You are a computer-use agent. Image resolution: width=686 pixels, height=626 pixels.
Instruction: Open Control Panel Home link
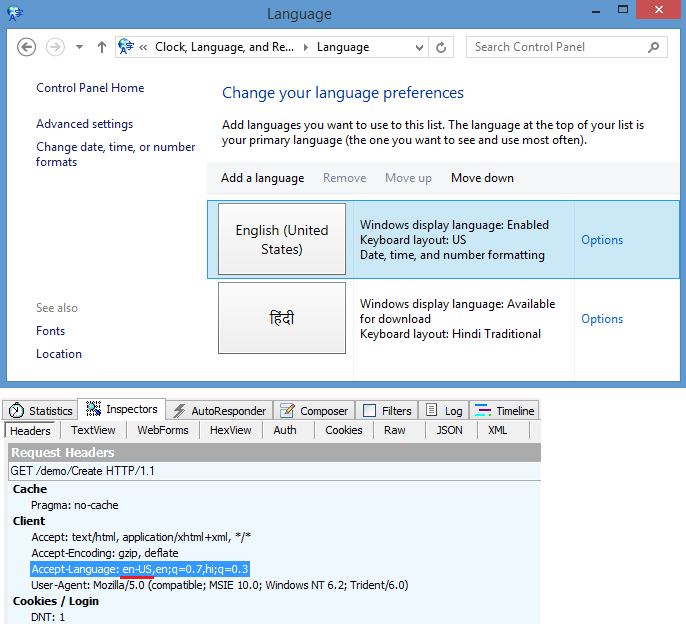click(x=90, y=88)
